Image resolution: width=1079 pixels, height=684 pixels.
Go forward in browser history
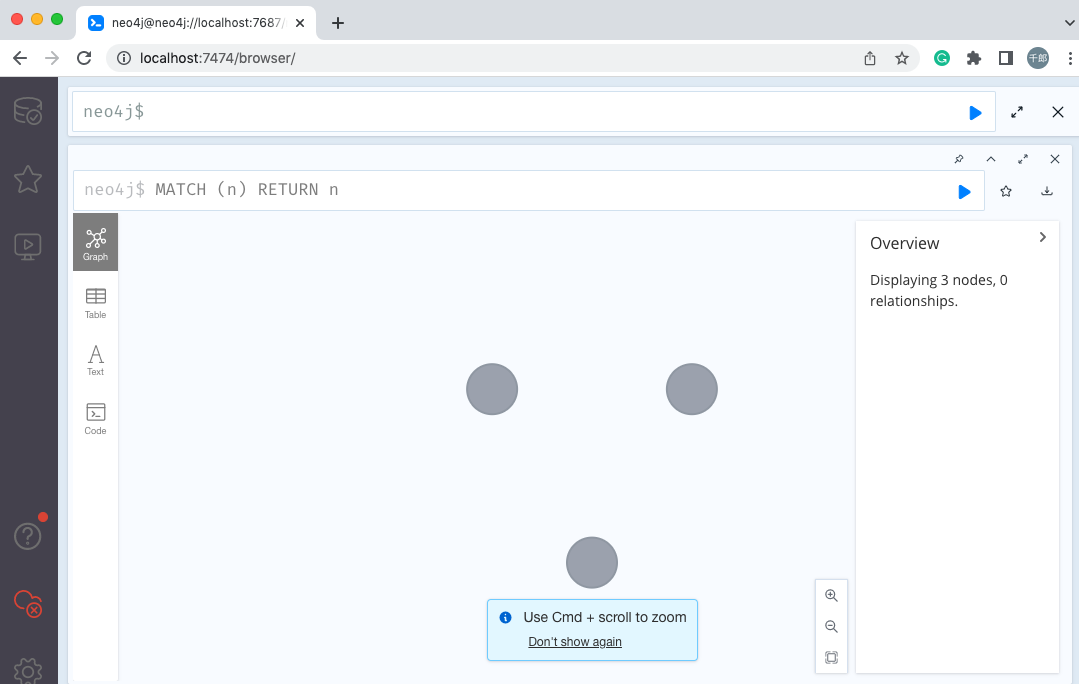(x=52, y=58)
